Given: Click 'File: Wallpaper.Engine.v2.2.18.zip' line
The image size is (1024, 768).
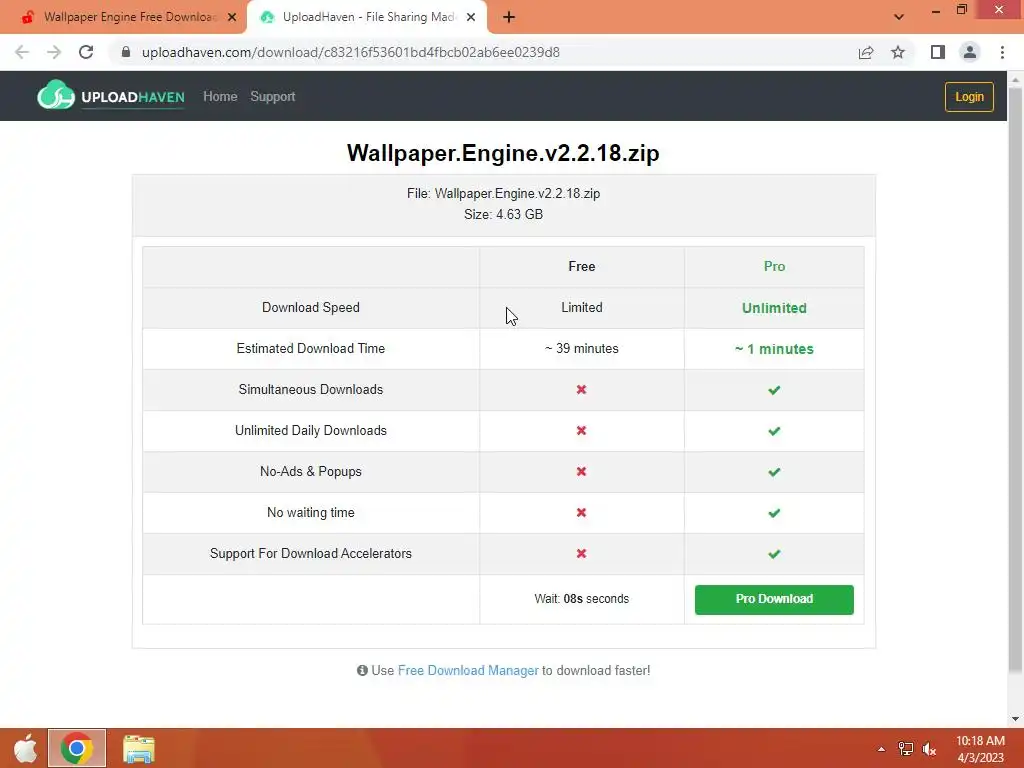Looking at the screenshot, I should point(504,193).
